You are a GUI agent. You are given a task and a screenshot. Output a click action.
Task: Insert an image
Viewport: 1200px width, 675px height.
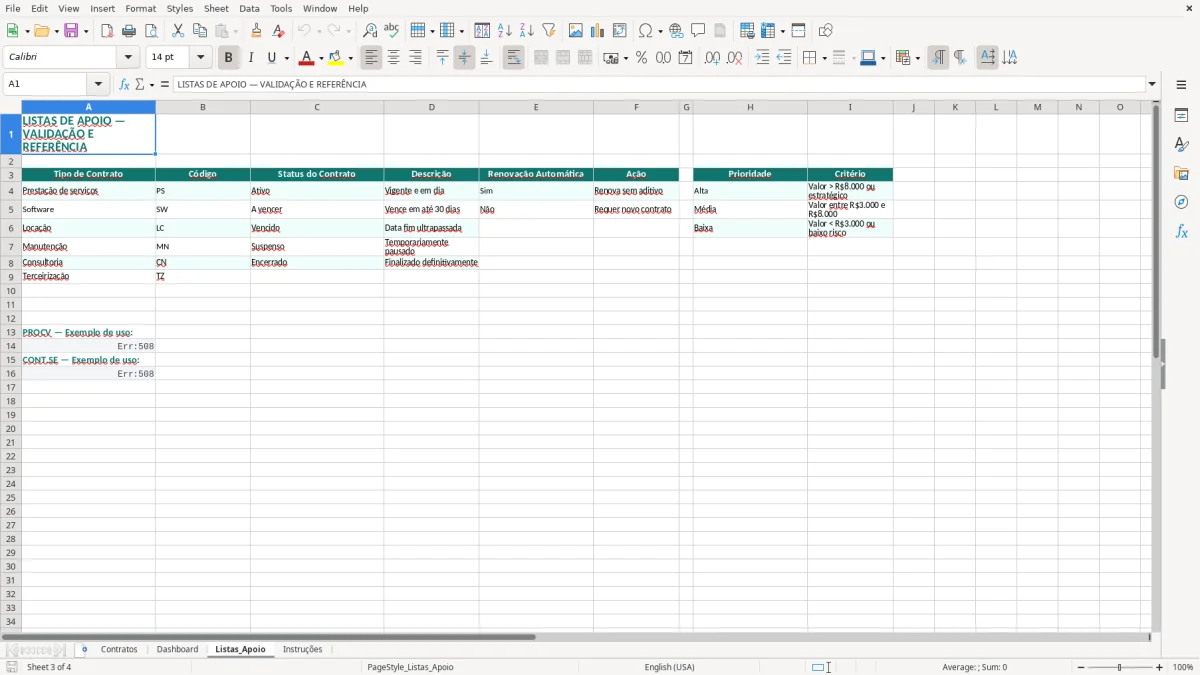(576, 31)
